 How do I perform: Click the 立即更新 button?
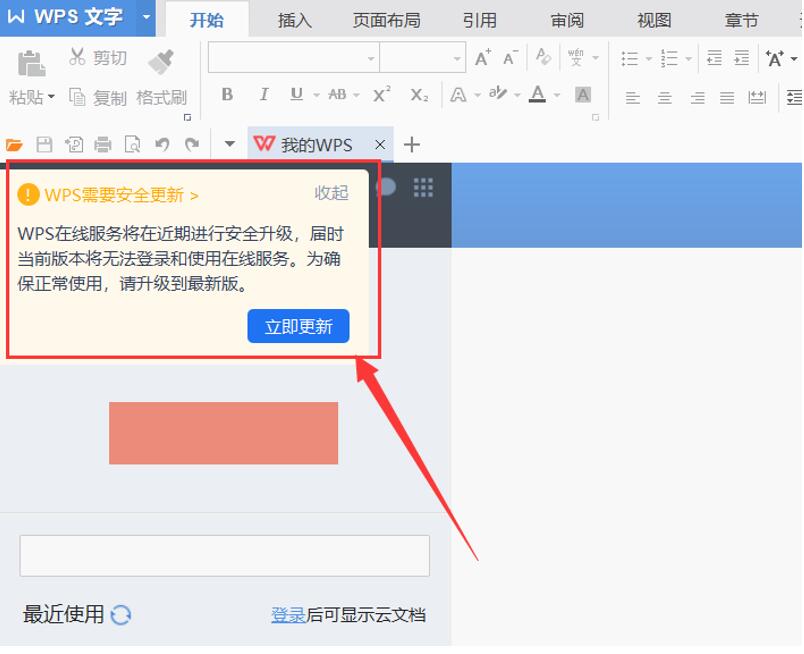(298, 326)
